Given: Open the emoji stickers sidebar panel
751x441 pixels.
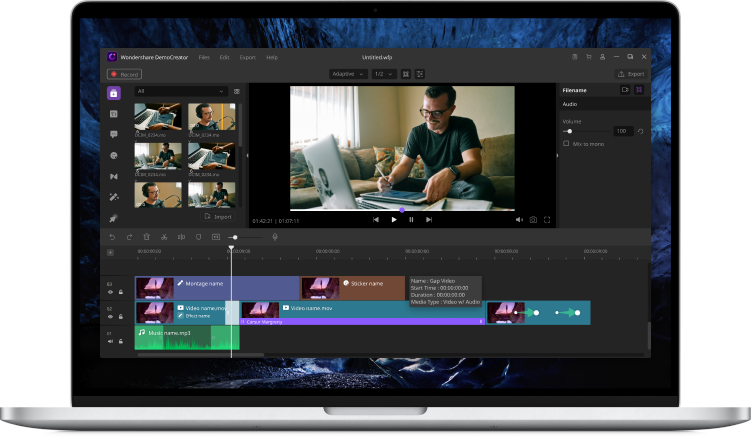Looking at the screenshot, I should (x=114, y=156).
